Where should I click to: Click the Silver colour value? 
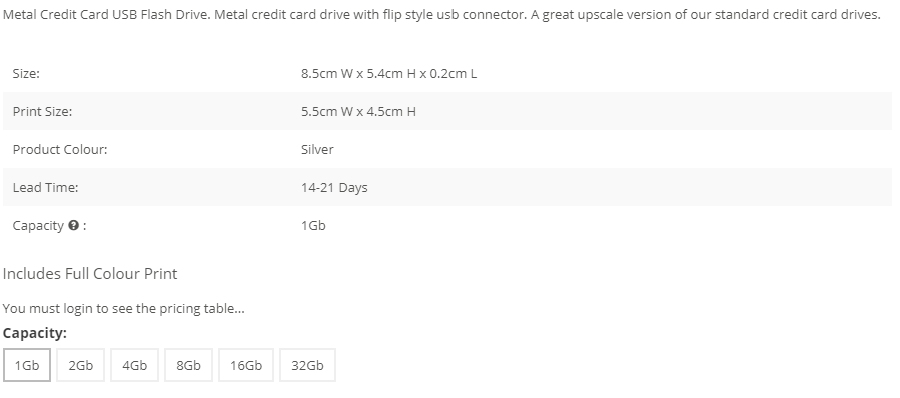point(317,149)
